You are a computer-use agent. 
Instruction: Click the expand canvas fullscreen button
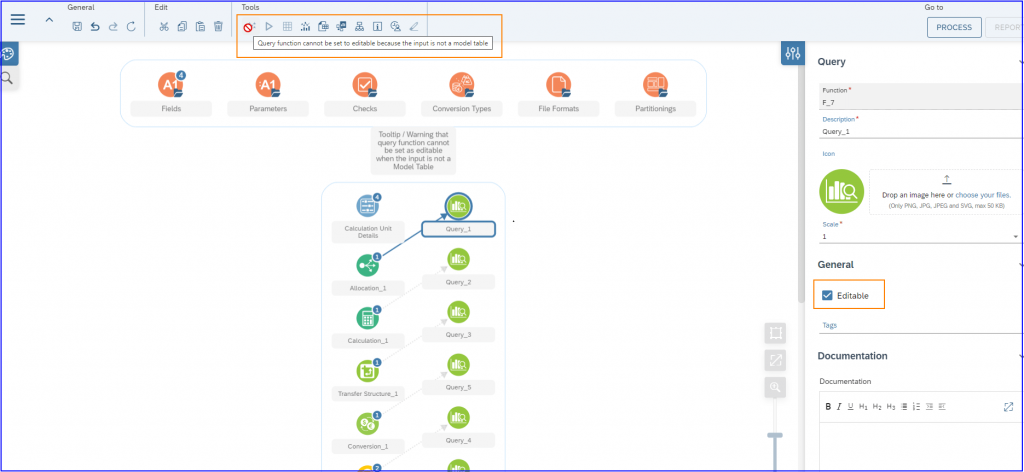[x=775, y=360]
